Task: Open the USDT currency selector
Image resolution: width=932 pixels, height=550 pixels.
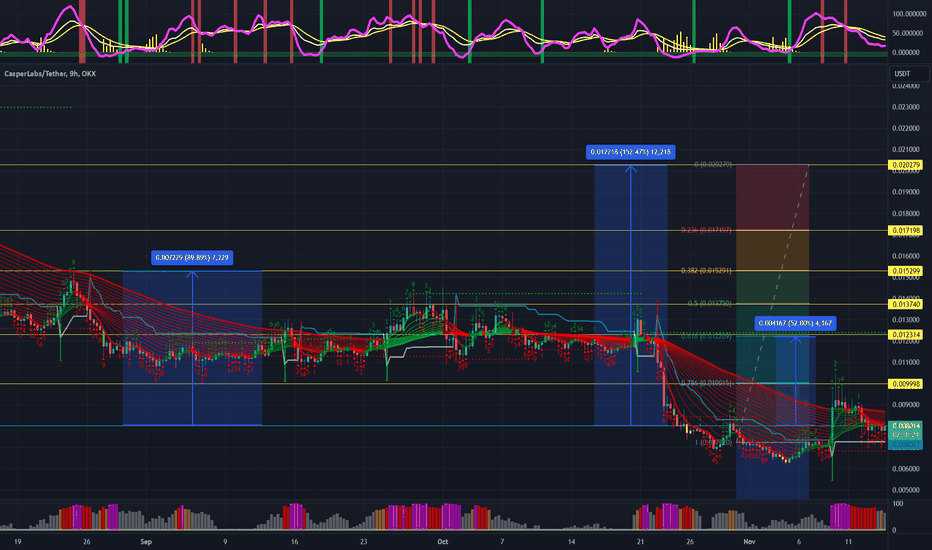Action: pos(909,74)
